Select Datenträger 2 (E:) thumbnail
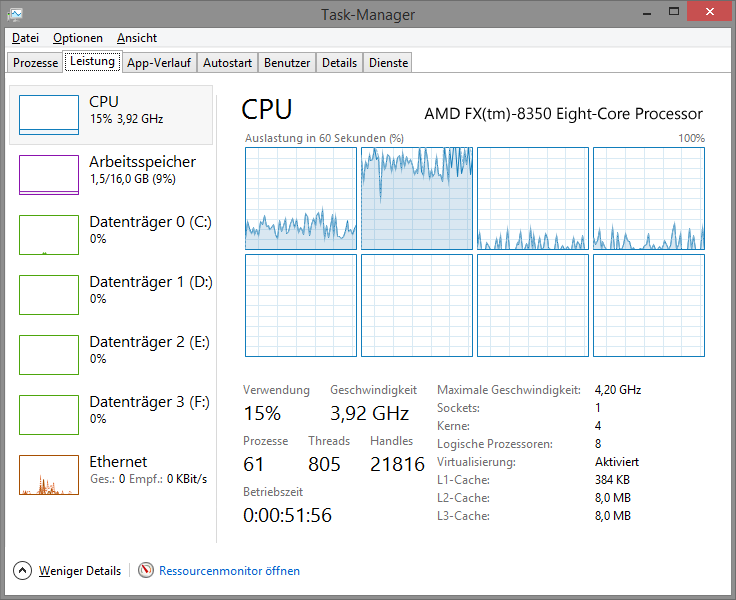This screenshot has height=600, width=736. (x=49, y=355)
